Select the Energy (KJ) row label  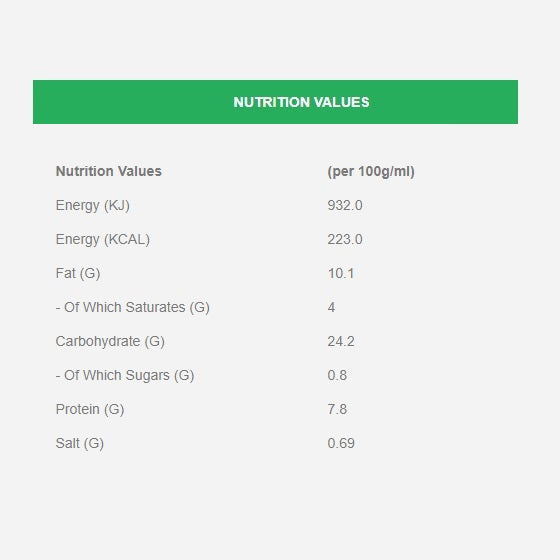click(92, 205)
